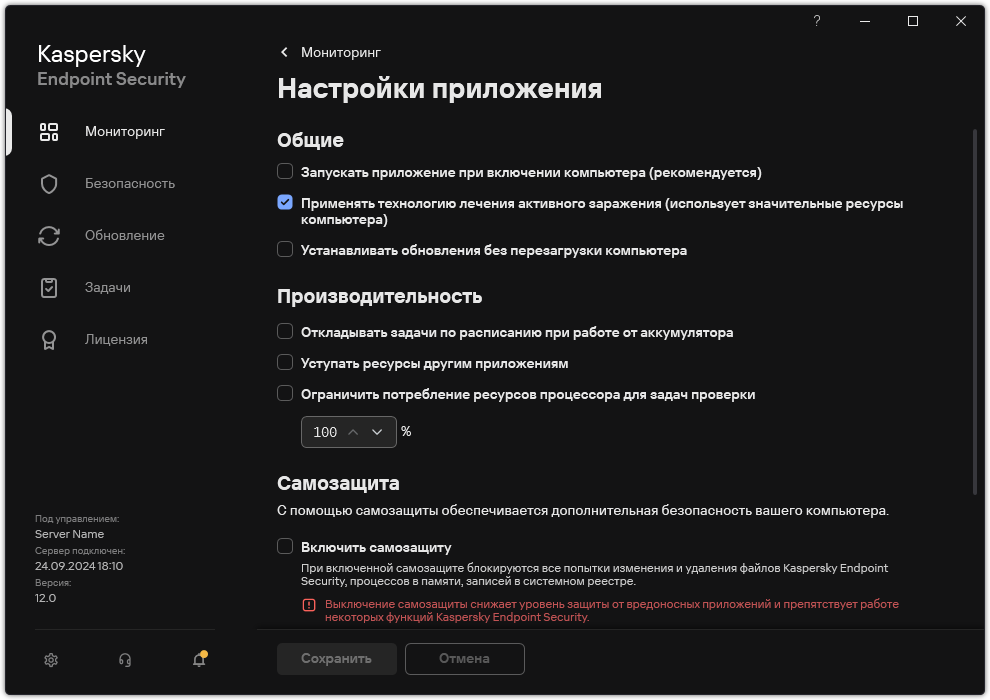Click the Kaspersky Endpoint Security logo
The width and height of the screenshot is (990, 700).
click(111, 66)
